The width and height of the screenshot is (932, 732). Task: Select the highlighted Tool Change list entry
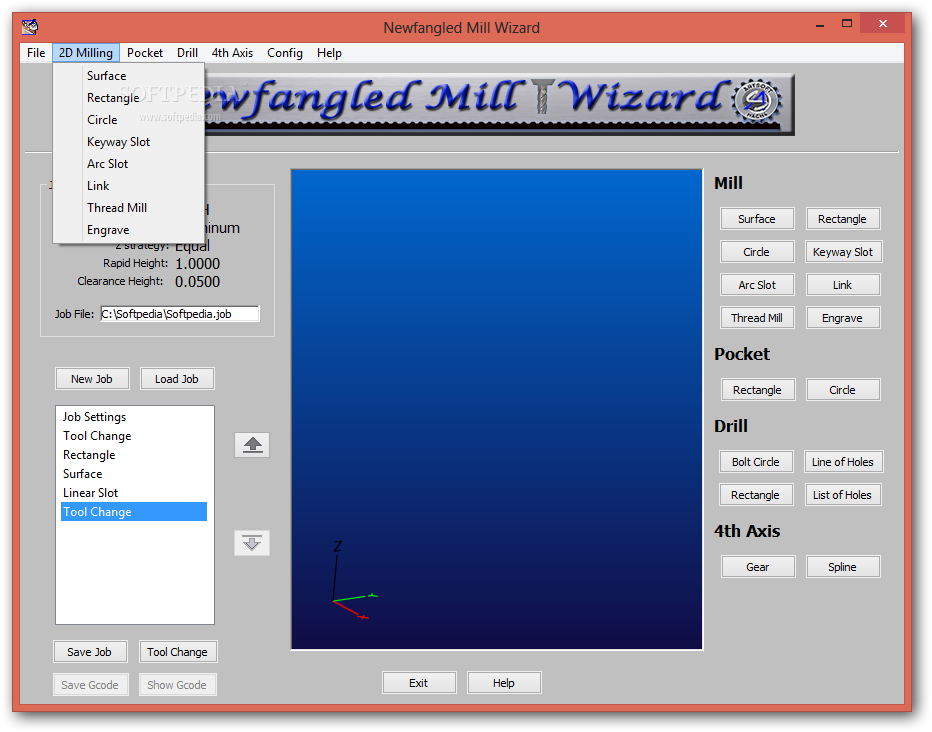(x=134, y=512)
